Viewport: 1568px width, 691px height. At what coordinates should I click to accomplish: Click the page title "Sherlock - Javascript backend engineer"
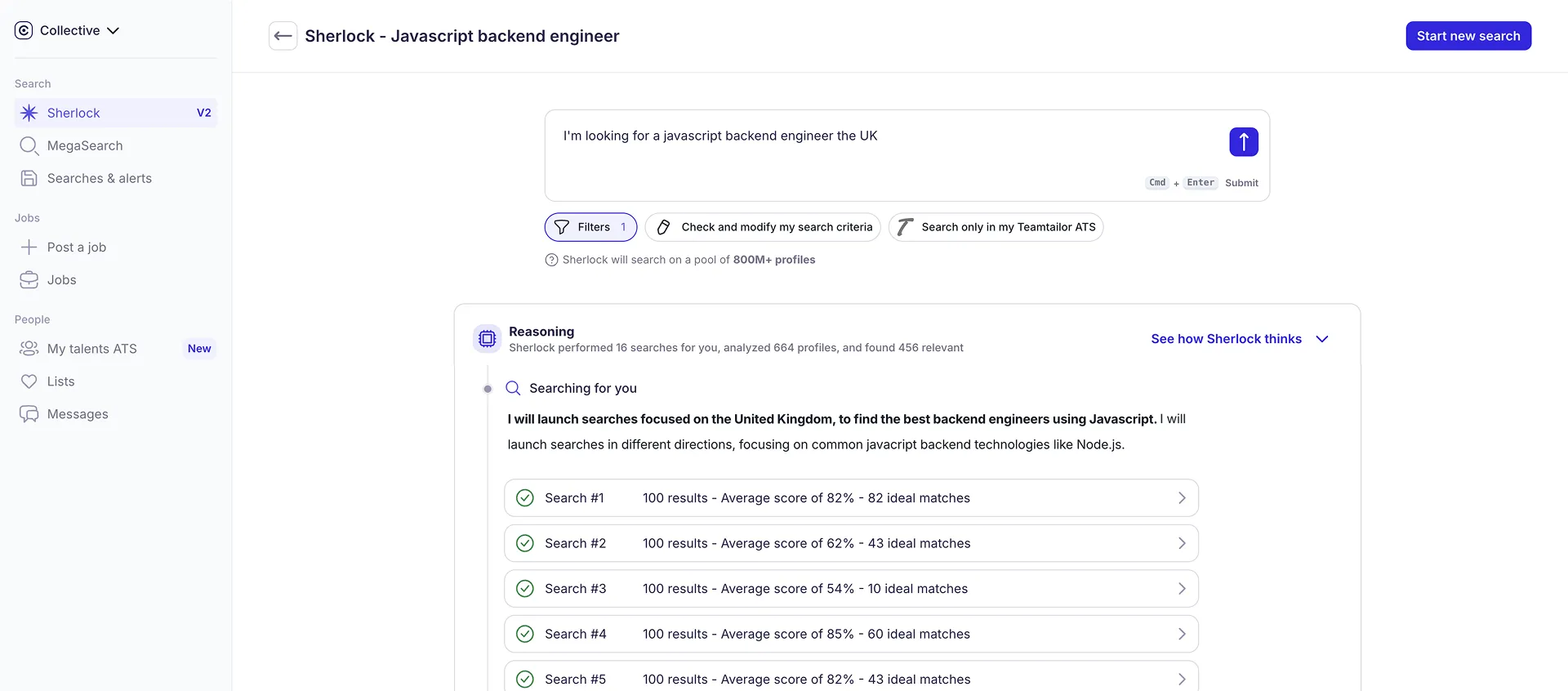[x=462, y=36]
